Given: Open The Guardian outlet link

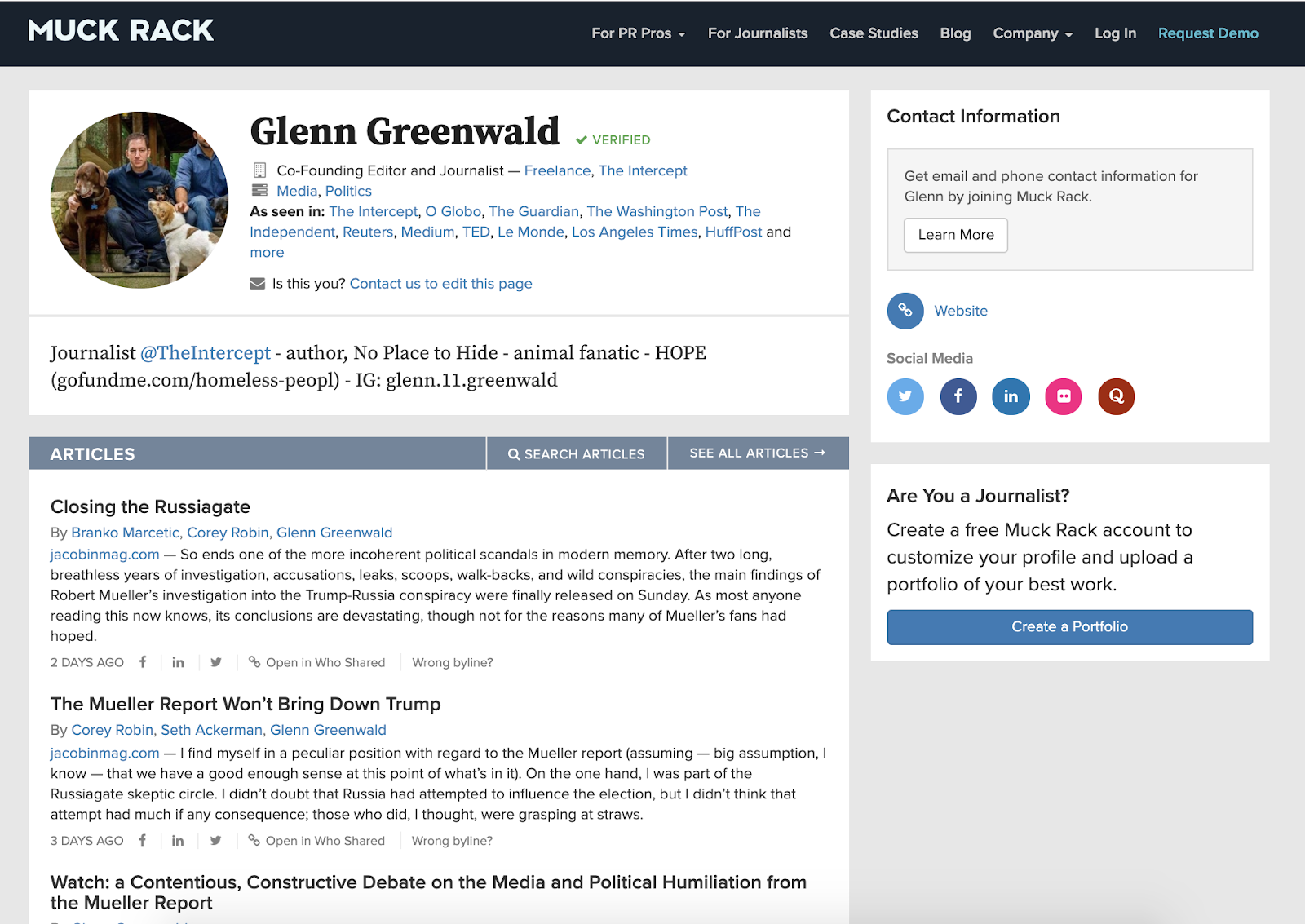Looking at the screenshot, I should (x=534, y=211).
